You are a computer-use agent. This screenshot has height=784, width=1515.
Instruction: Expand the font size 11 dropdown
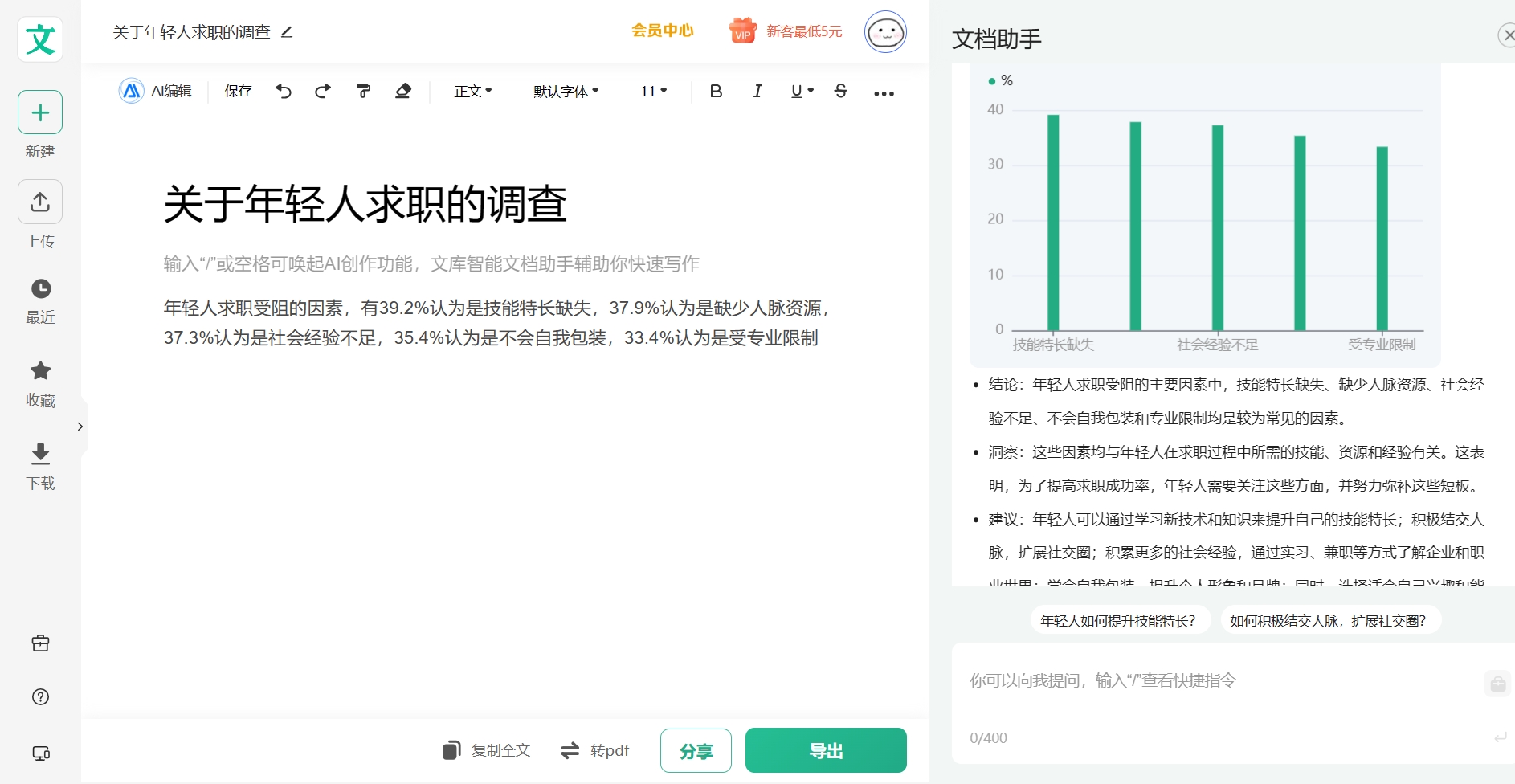tap(653, 92)
